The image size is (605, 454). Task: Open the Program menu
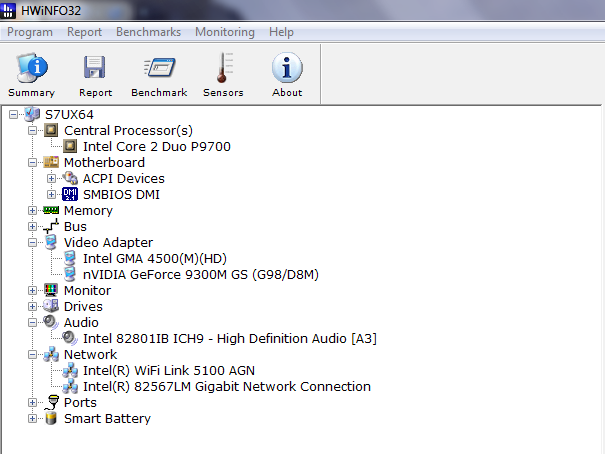[x=30, y=32]
